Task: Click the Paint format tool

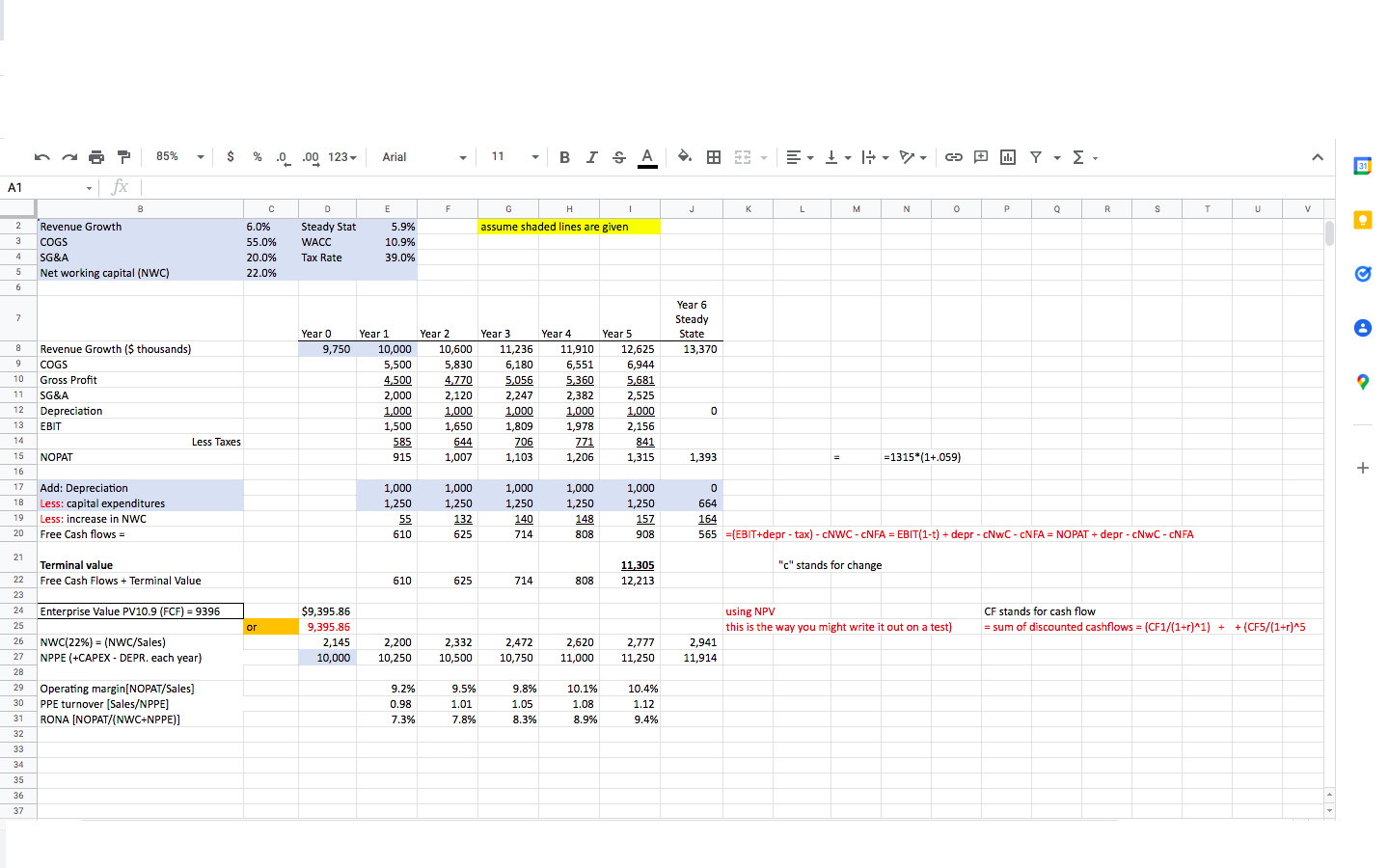Action: pos(123,156)
